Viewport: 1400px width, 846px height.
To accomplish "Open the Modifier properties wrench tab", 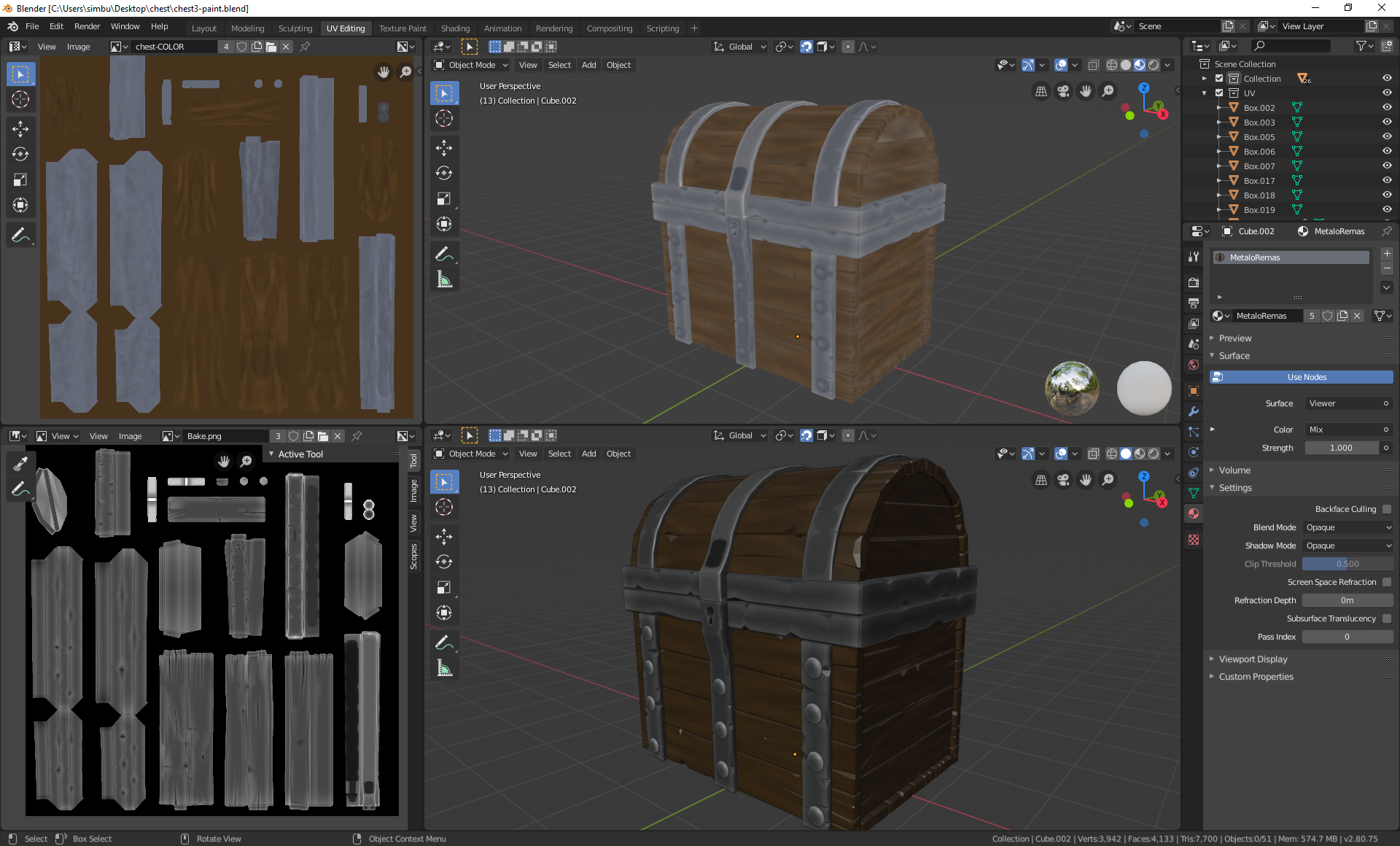I will coord(1194,411).
